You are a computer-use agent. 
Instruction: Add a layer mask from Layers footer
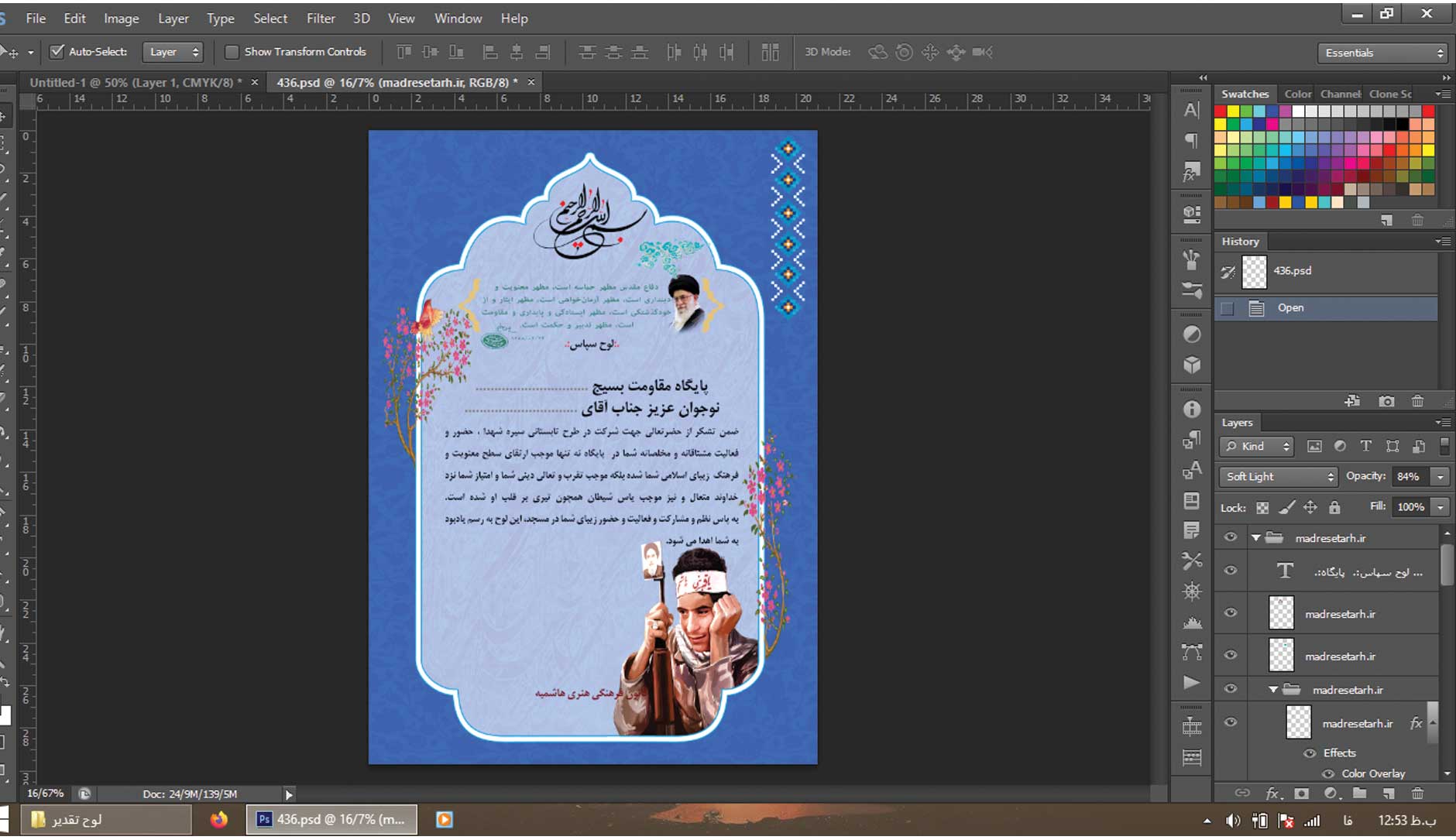[1302, 793]
